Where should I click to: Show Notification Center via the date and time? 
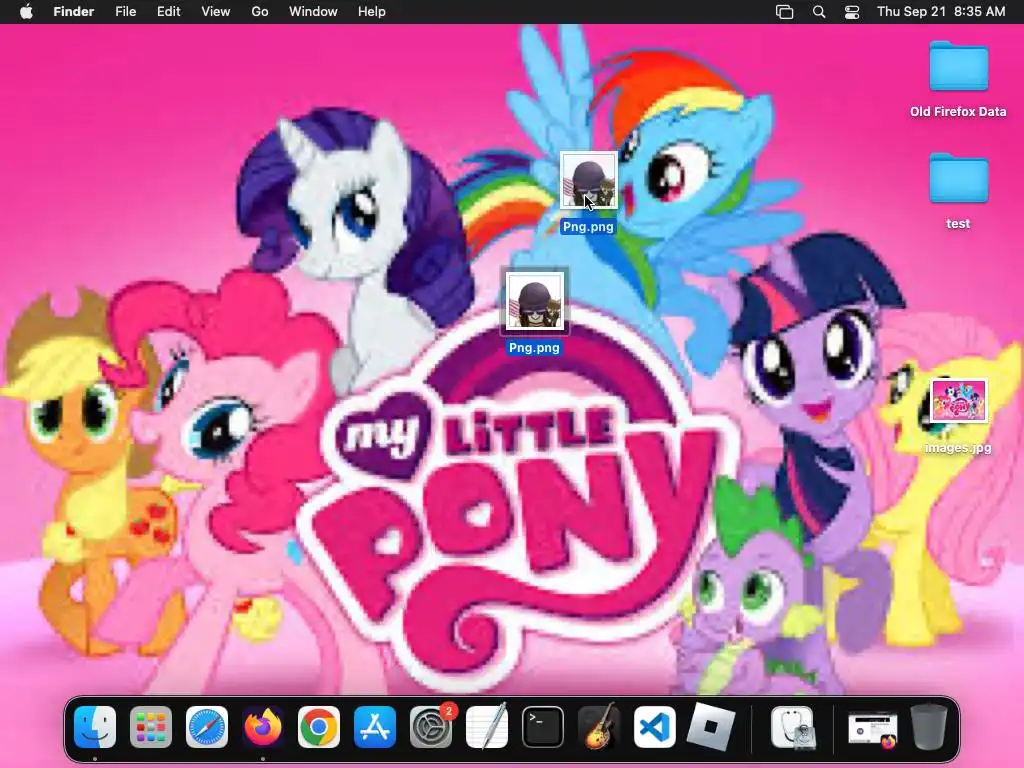[x=941, y=12]
